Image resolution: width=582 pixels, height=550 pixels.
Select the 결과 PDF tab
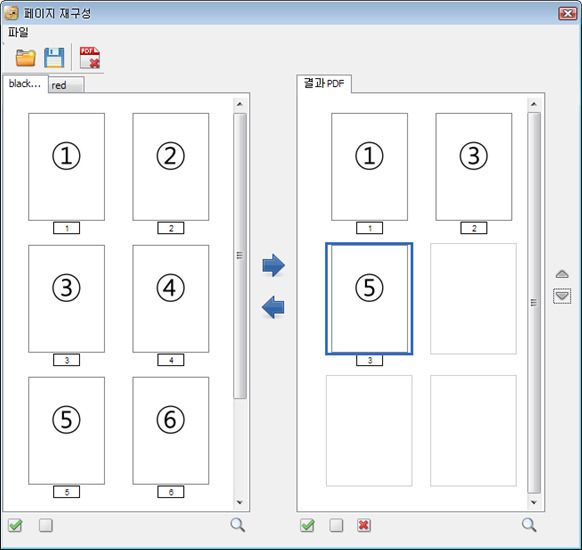click(324, 84)
